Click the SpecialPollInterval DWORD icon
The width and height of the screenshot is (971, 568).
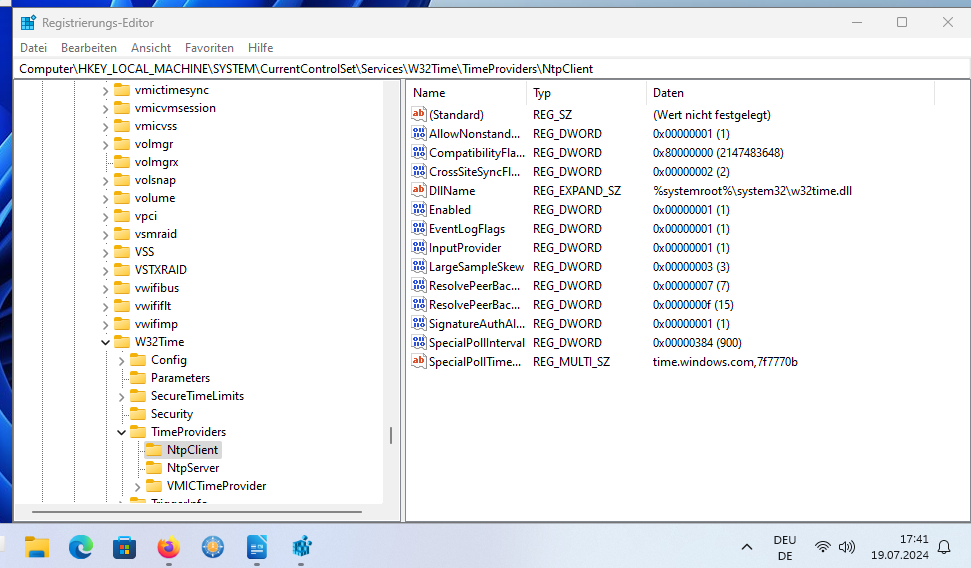point(419,343)
